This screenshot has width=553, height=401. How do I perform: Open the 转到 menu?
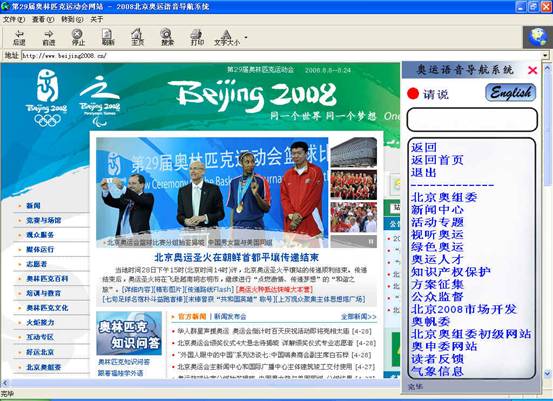click(x=72, y=19)
